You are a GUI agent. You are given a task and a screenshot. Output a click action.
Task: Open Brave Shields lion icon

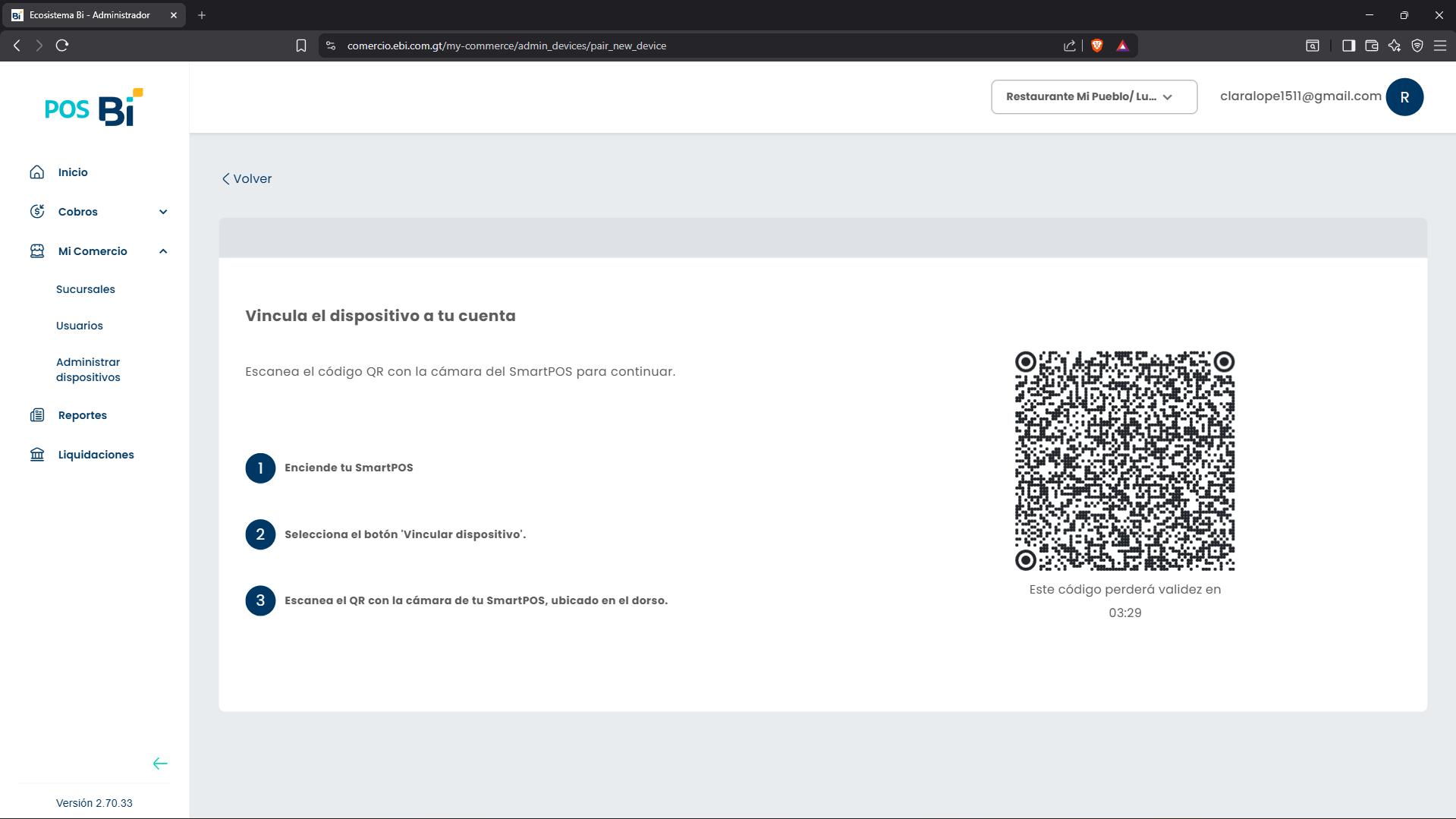point(1097,46)
